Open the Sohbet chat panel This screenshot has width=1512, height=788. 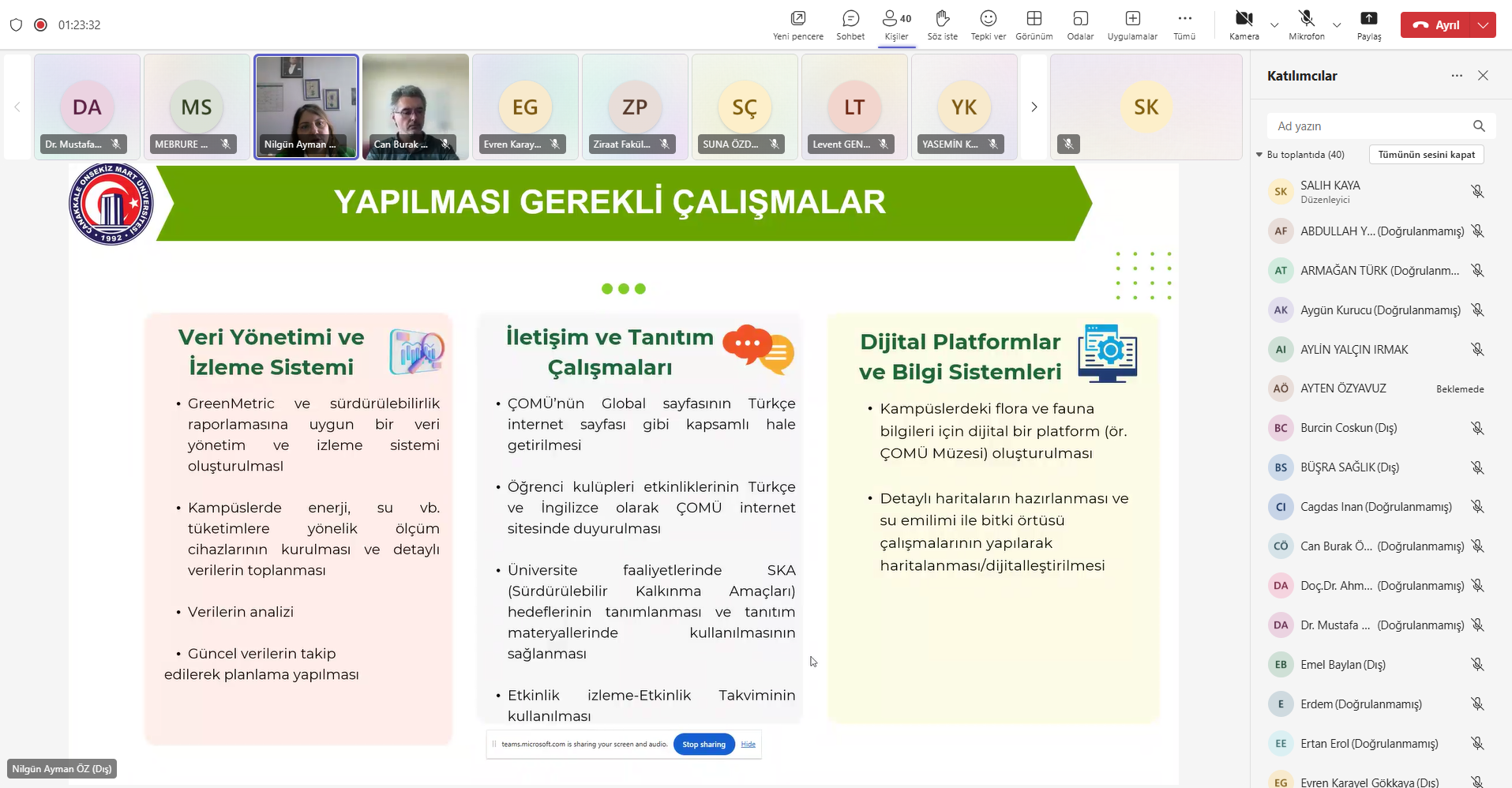pyautogui.click(x=850, y=24)
